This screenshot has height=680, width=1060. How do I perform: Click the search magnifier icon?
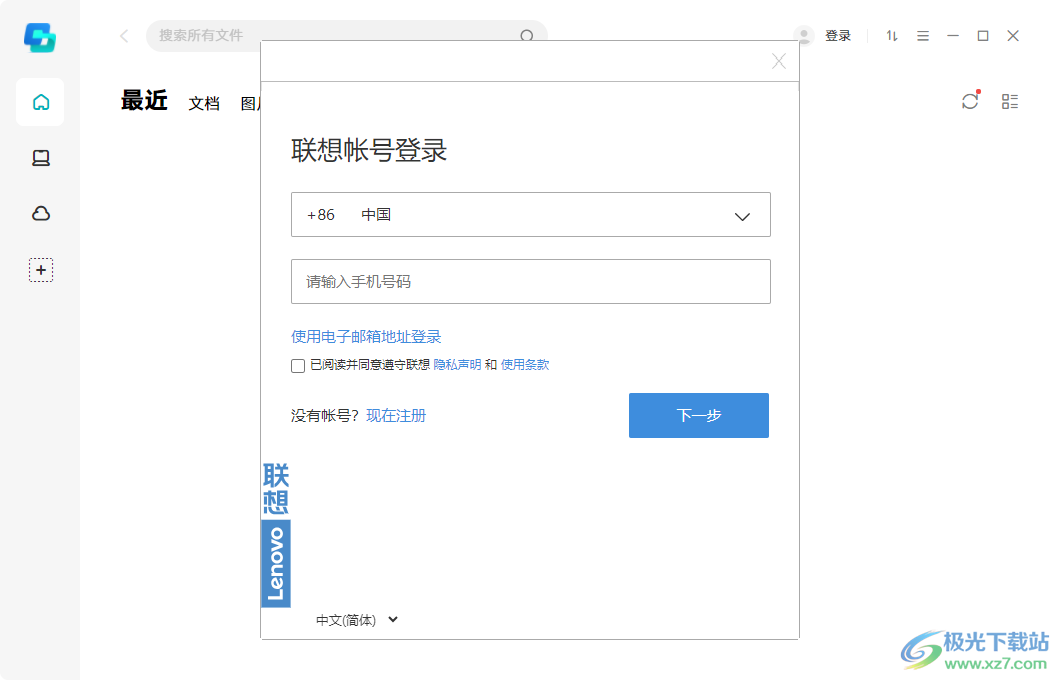(527, 36)
